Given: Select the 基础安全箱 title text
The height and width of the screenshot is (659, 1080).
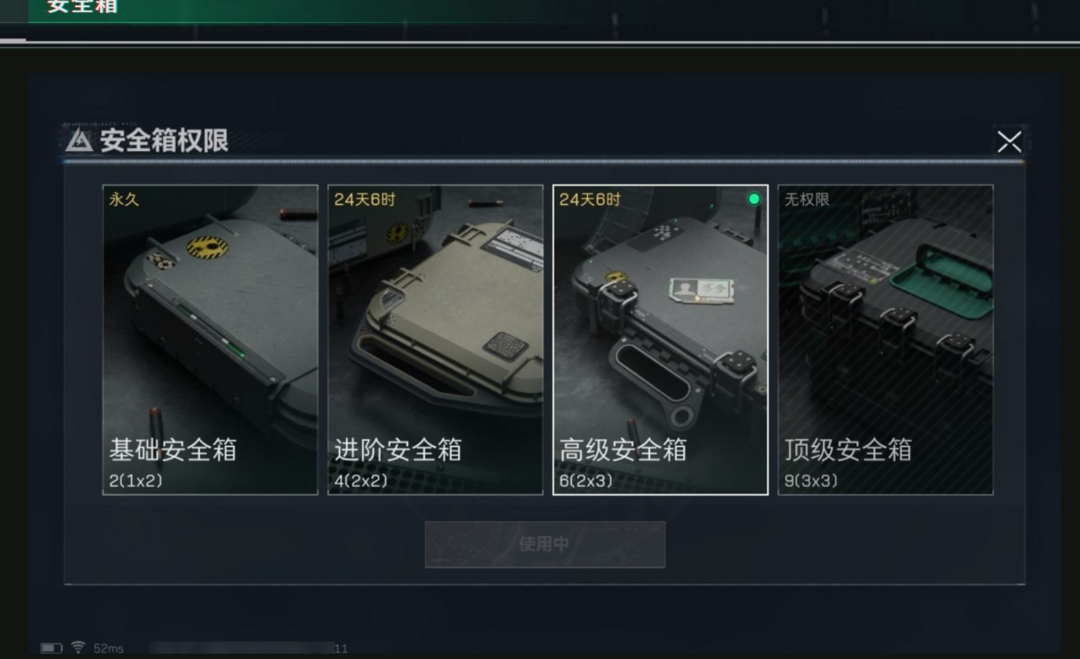Looking at the screenshot, I should (173, 450).
